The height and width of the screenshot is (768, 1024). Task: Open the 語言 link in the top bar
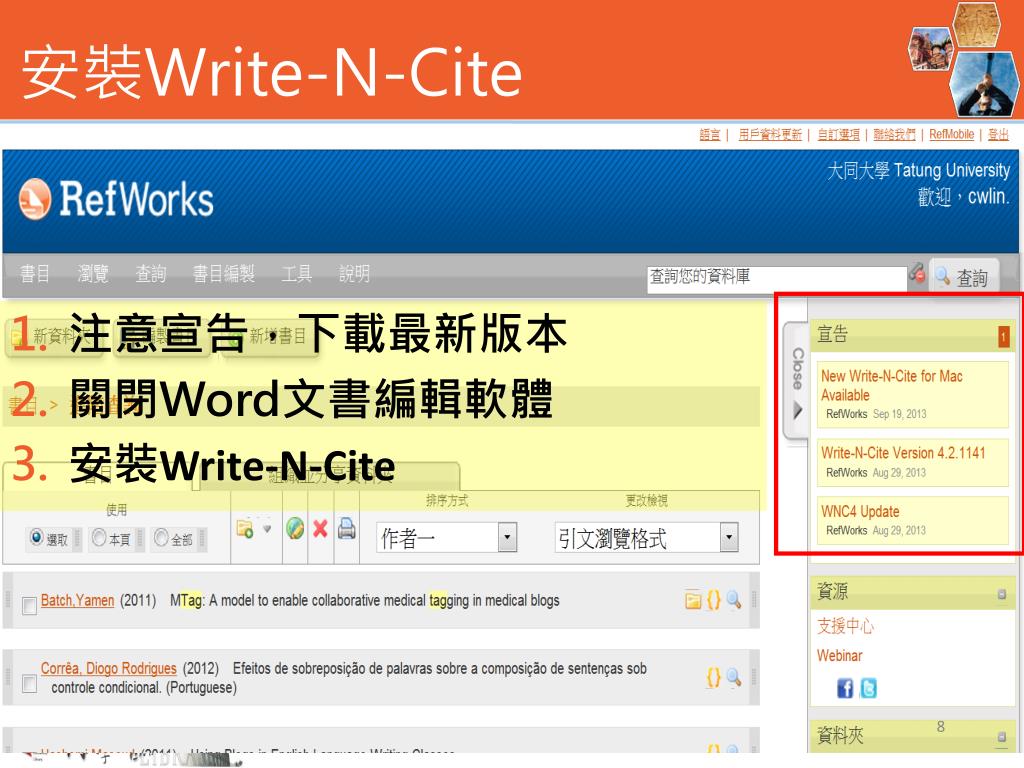point(710,135)
